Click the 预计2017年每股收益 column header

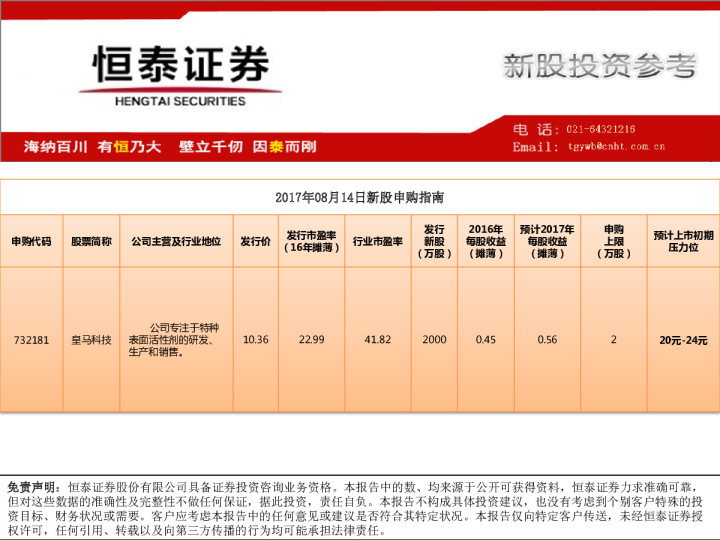[547, 241]
